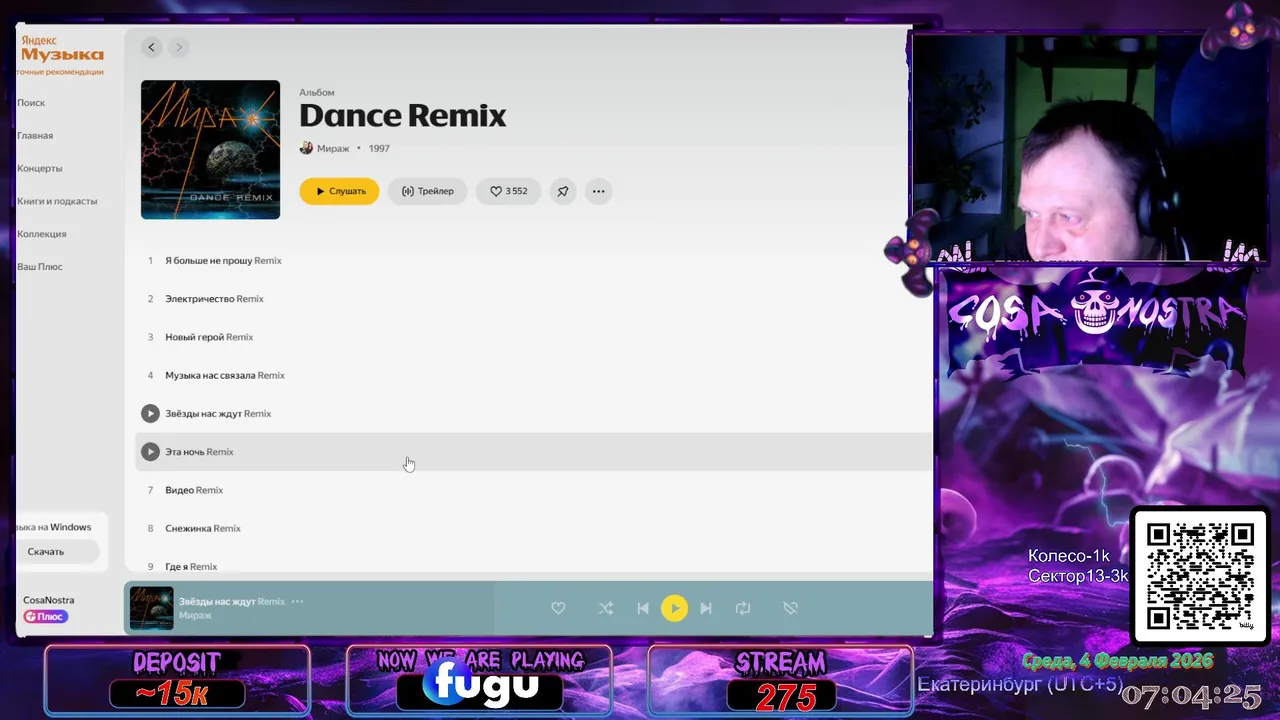The height and width of the screenshot is (720, 1280).
Task: Play track Звёзды нас ждут Remix via its play icon
Action: pos(150,413)
